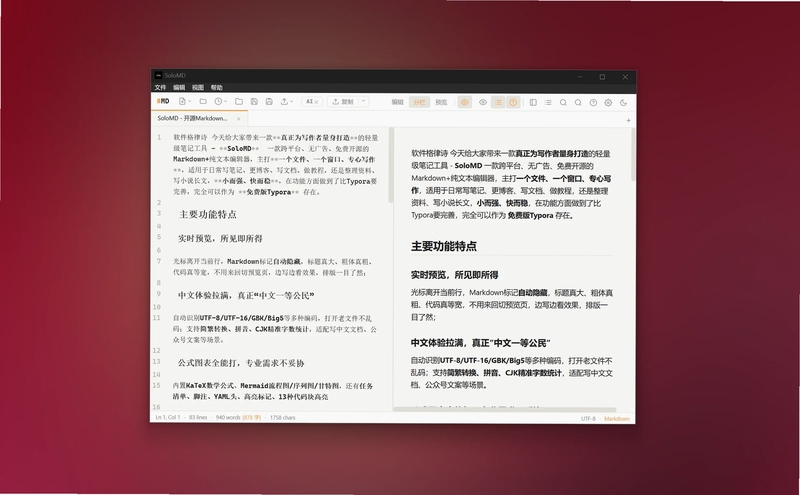Open the 视图 menu
This screenshot has height=495, width=800.
point(198,87)
